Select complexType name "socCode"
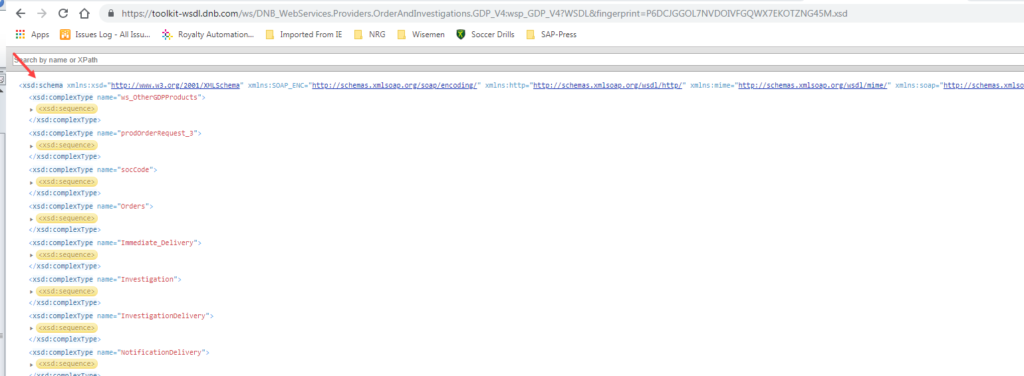 click(x=135, y=170)
